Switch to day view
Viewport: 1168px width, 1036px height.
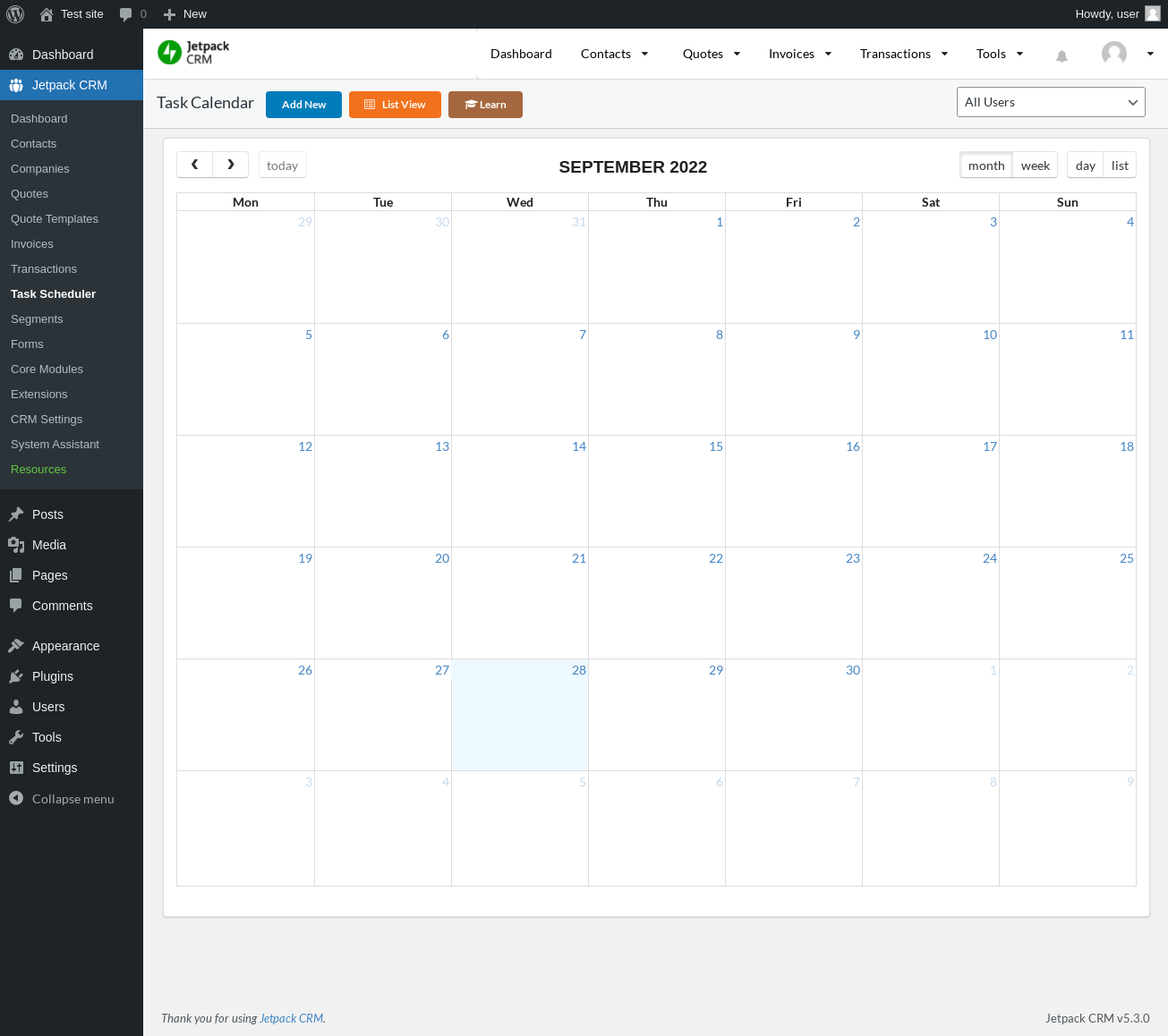(1086, 166)
